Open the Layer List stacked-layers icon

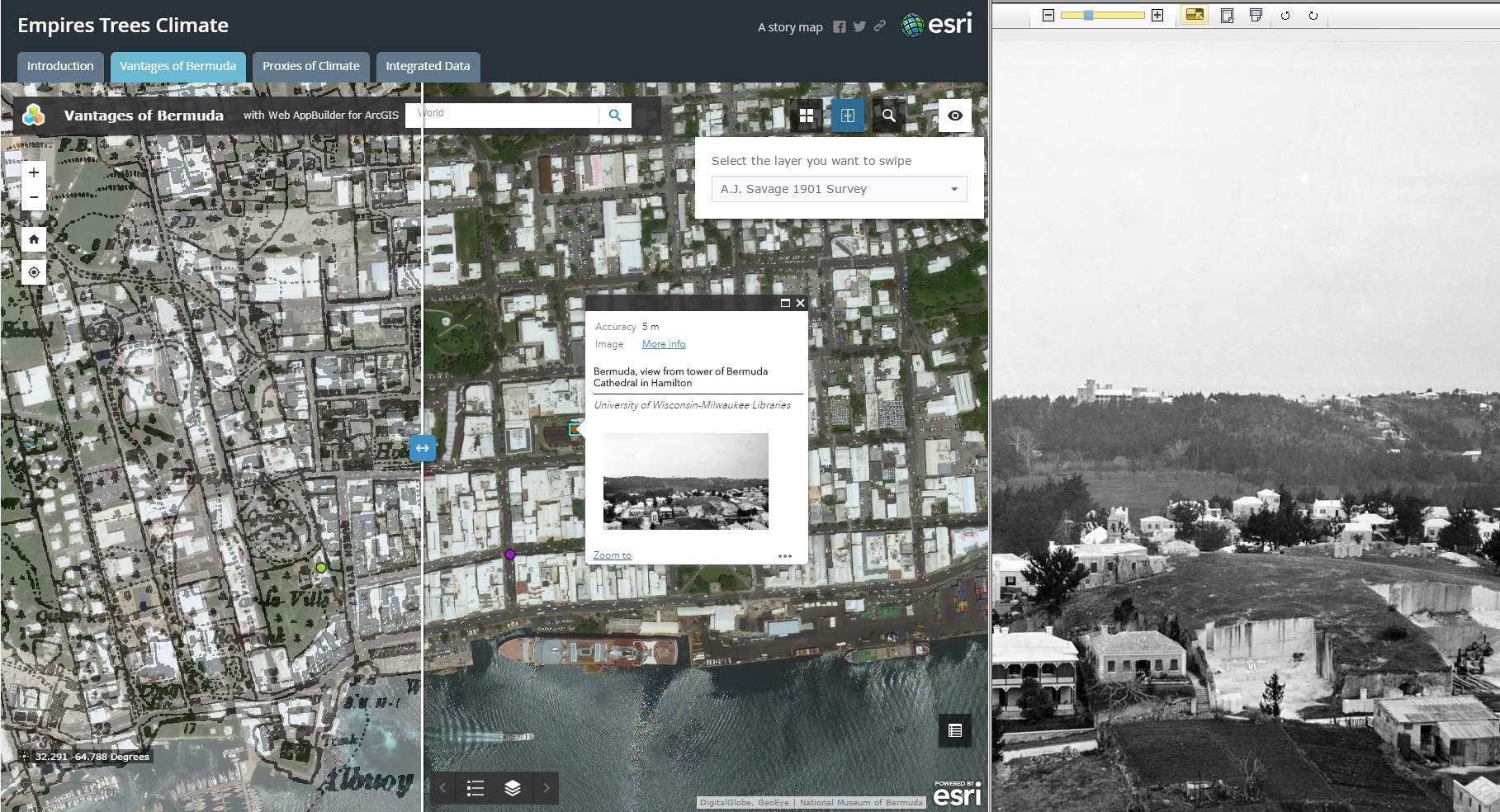point(513,788)
